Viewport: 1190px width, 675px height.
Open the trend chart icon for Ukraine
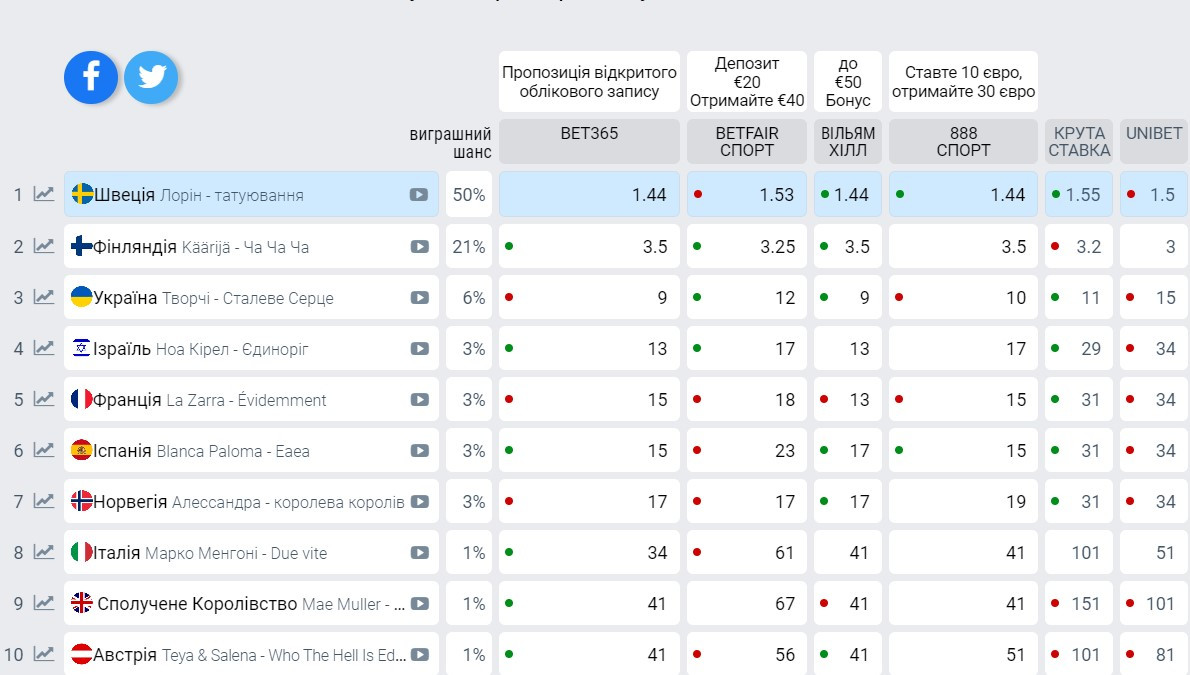[44, 297]
